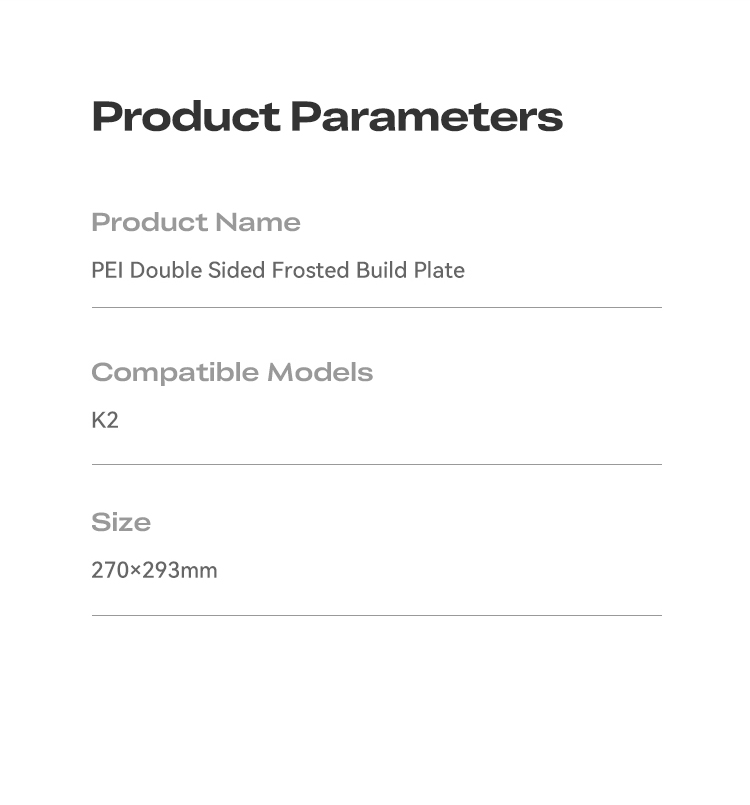This screenshot has width=750, height=805.
Task: Click the word "Compatible" in the section label
Action: [x=175, y=373]
